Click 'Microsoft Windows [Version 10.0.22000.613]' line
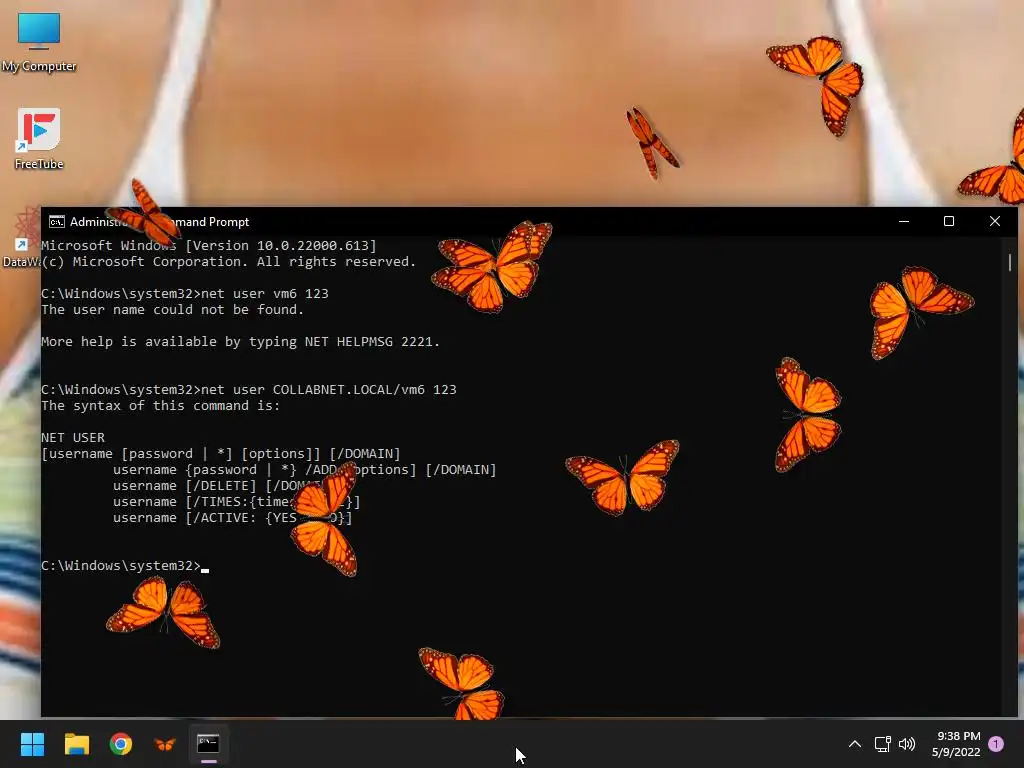 coord(209,246)
